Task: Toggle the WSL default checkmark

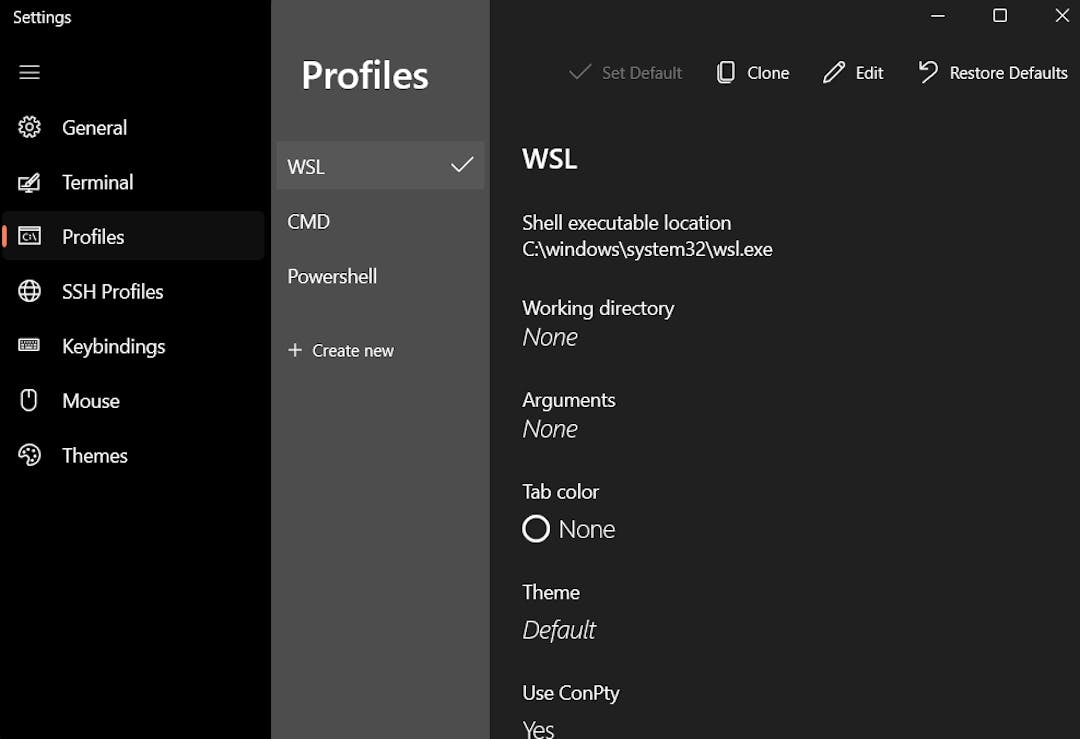Action: click(x=461, y=165)
